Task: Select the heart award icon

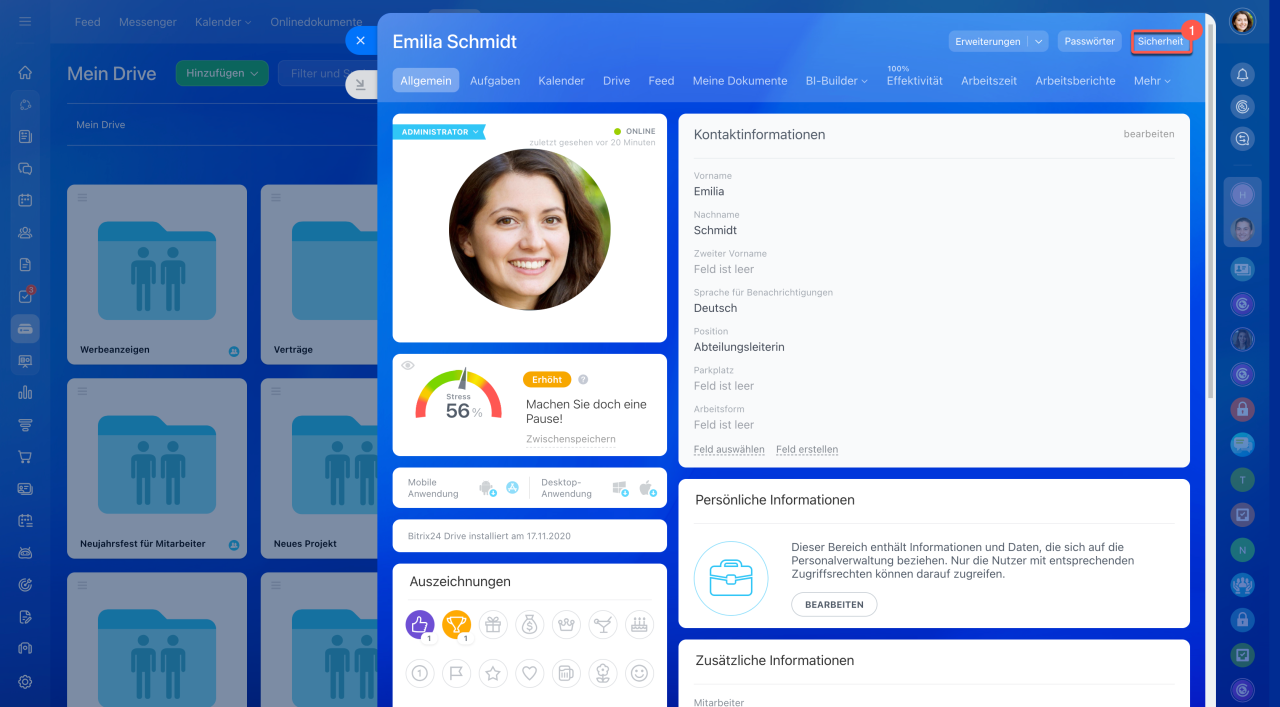Action: (530, 673)
